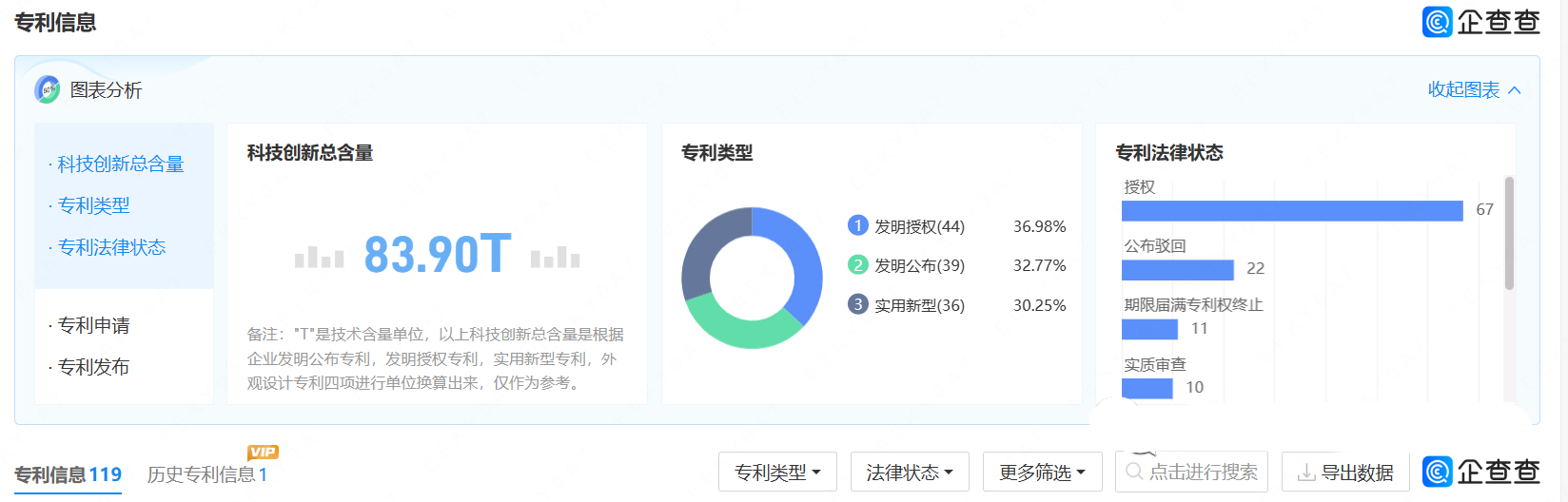
Task: Click the 专利法律状态 chart title
Action: click(x=1169, y=153)
